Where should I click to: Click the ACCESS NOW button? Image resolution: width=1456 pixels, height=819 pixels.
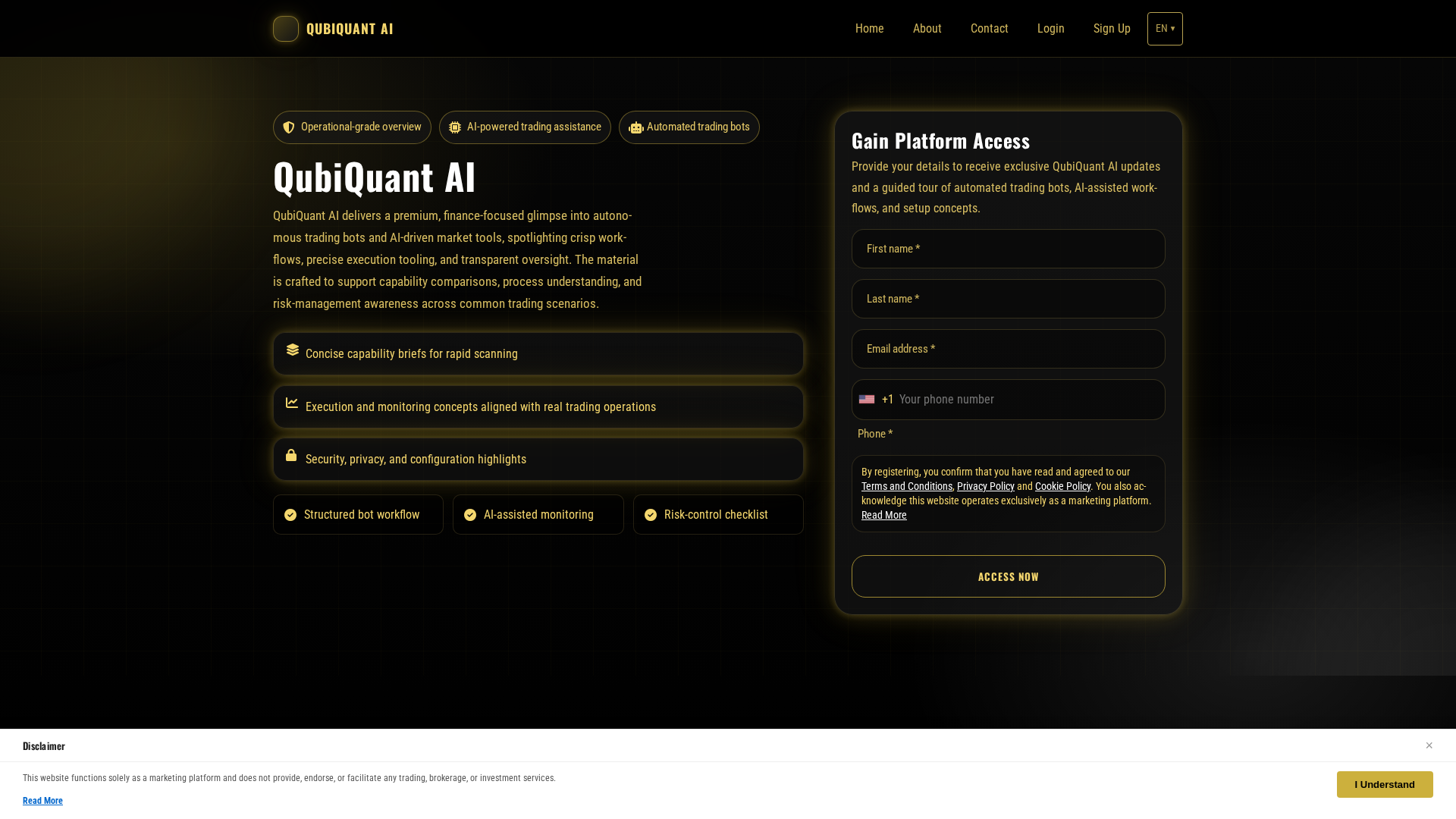click(1009, 576)
